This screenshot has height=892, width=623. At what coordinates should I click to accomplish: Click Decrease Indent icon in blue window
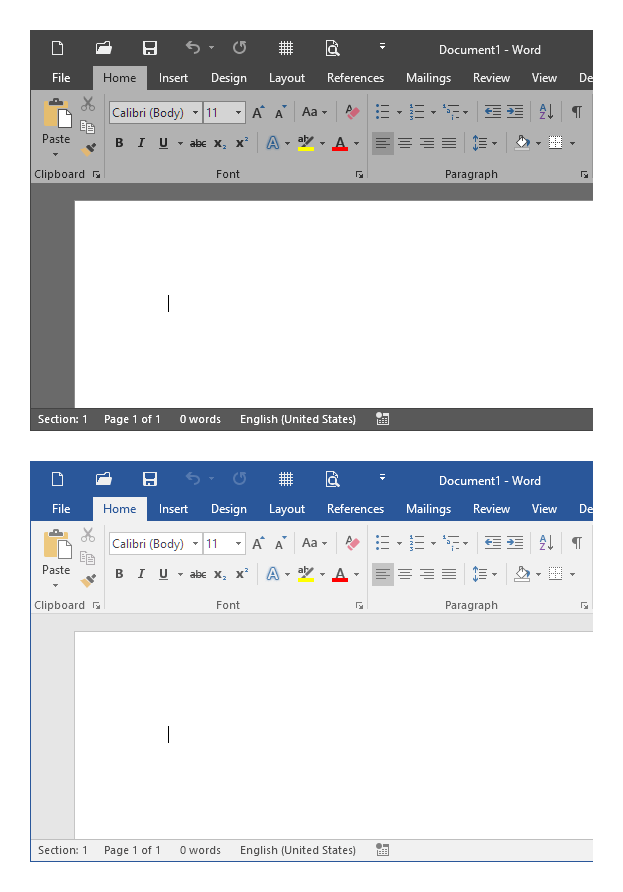pyautogui.click(x=493, y=543)
